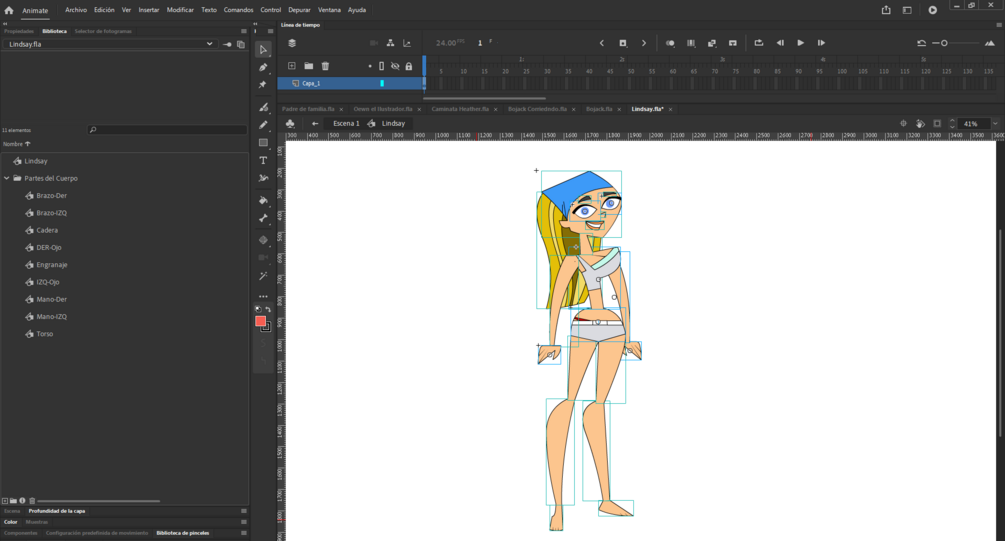The image size is (1005, 541).
Task: Click Escena 1 in the breadcrumb
Action: click(x=346, y=124)
